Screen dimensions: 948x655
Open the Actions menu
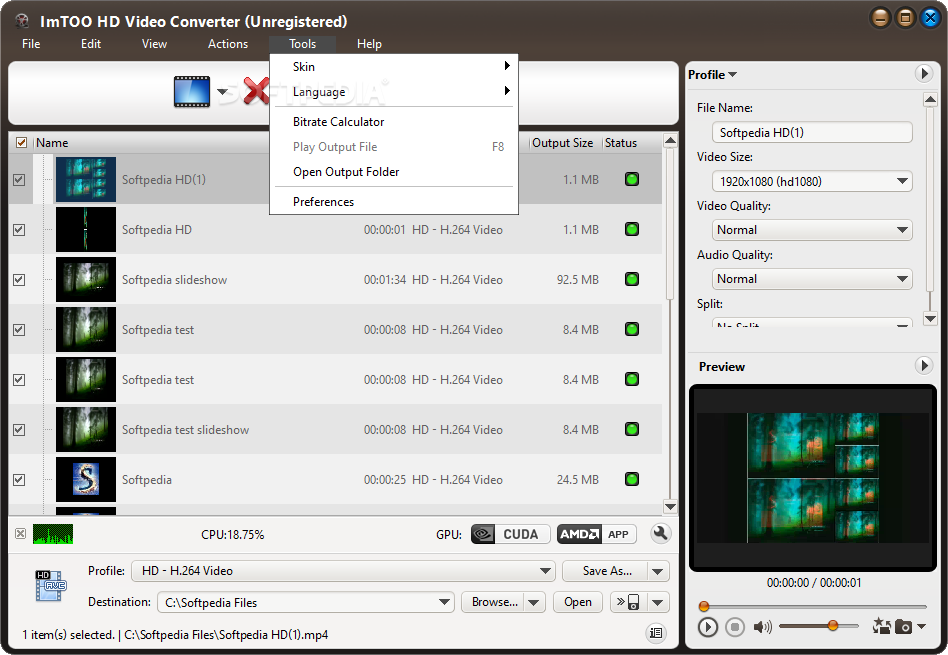[228, 44]
